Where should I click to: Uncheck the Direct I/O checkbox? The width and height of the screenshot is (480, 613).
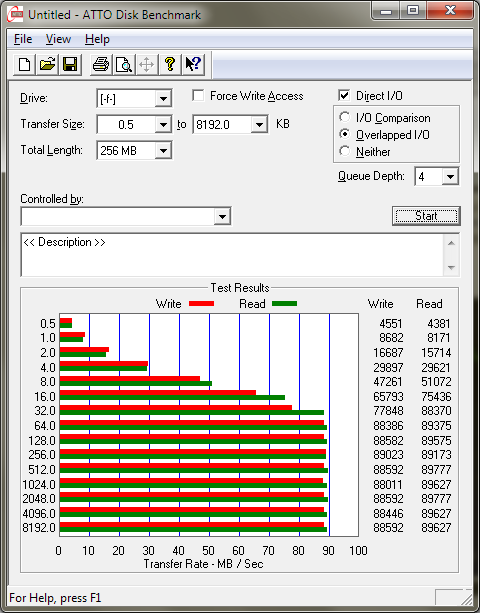point(344,96)
